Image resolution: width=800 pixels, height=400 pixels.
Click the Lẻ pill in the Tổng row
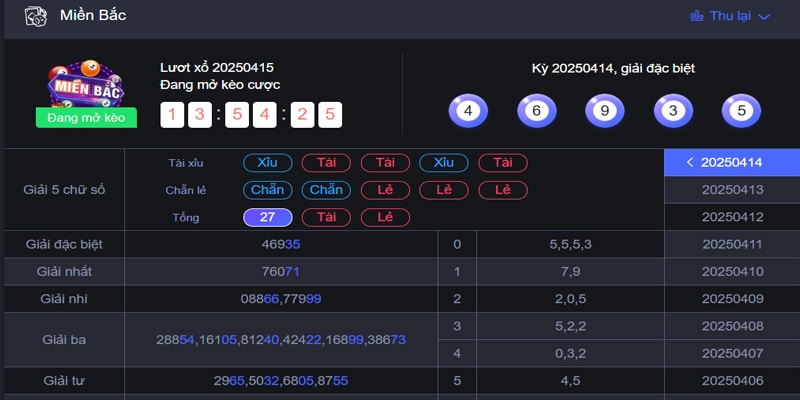click(x=385, y=217)
